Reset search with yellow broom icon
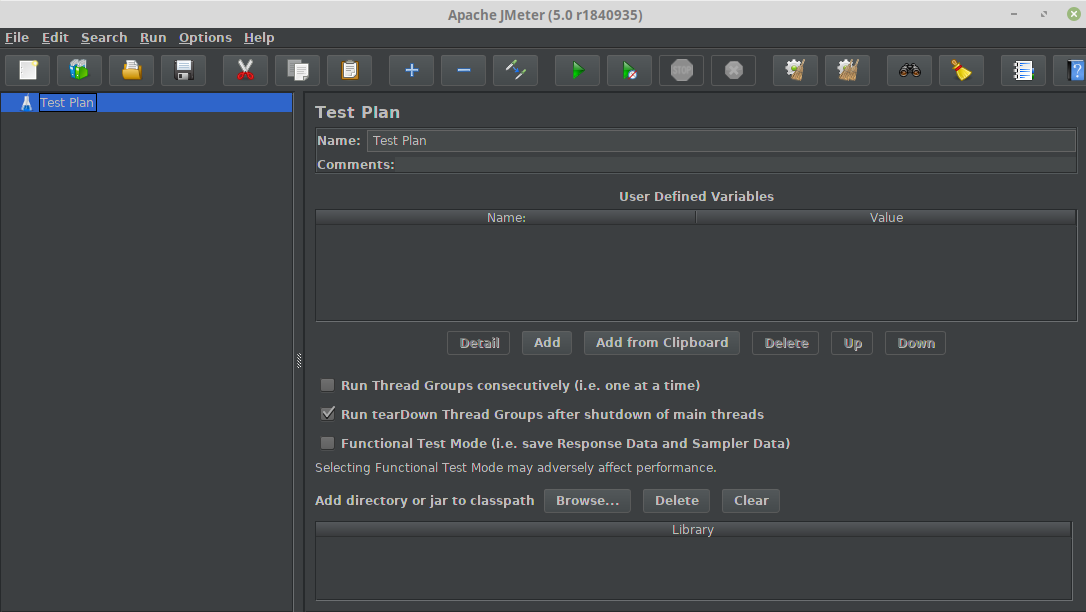 tap(961, 71)
